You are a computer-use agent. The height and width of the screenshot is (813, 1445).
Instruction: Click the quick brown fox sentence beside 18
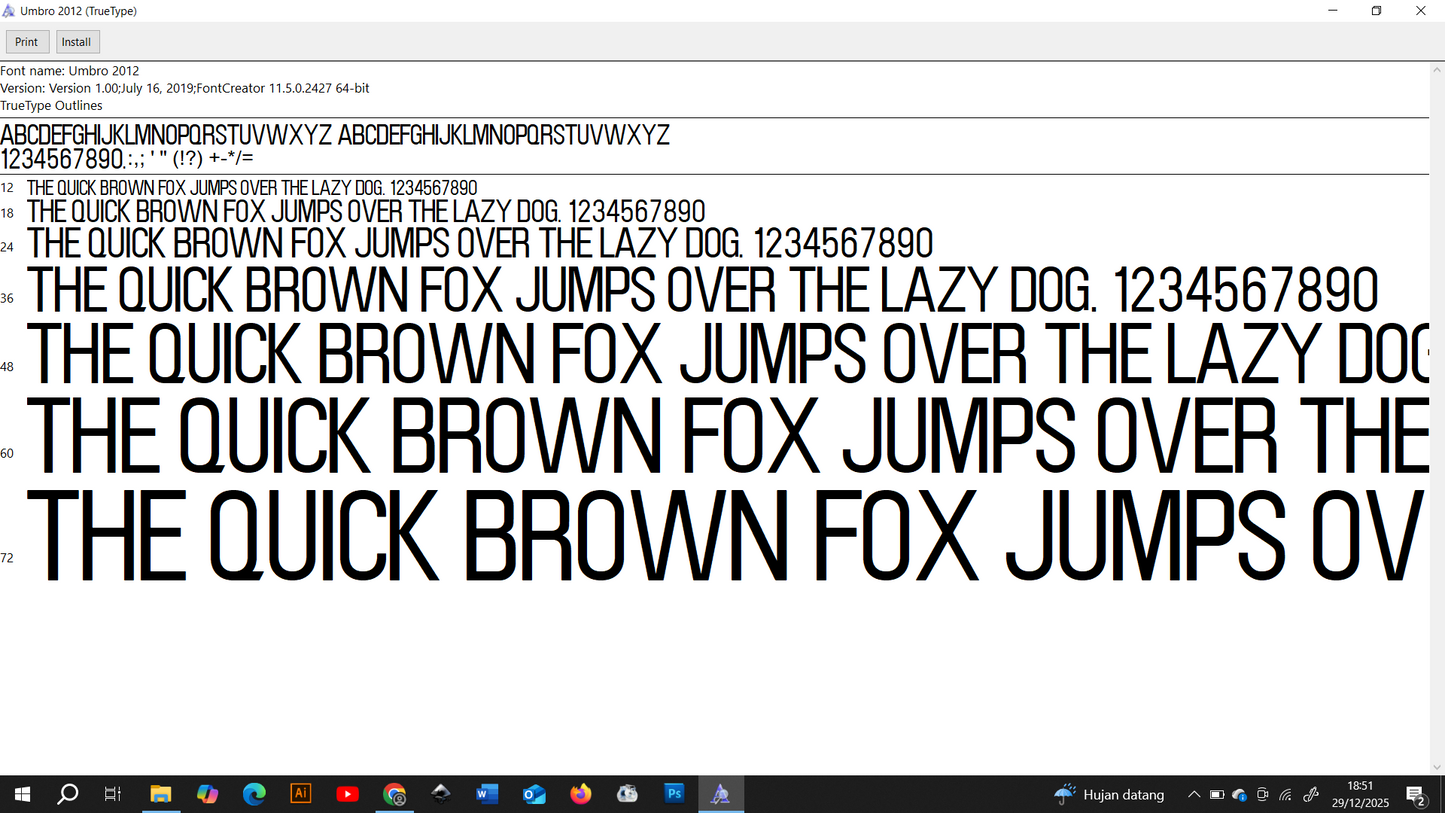(366, 212)
